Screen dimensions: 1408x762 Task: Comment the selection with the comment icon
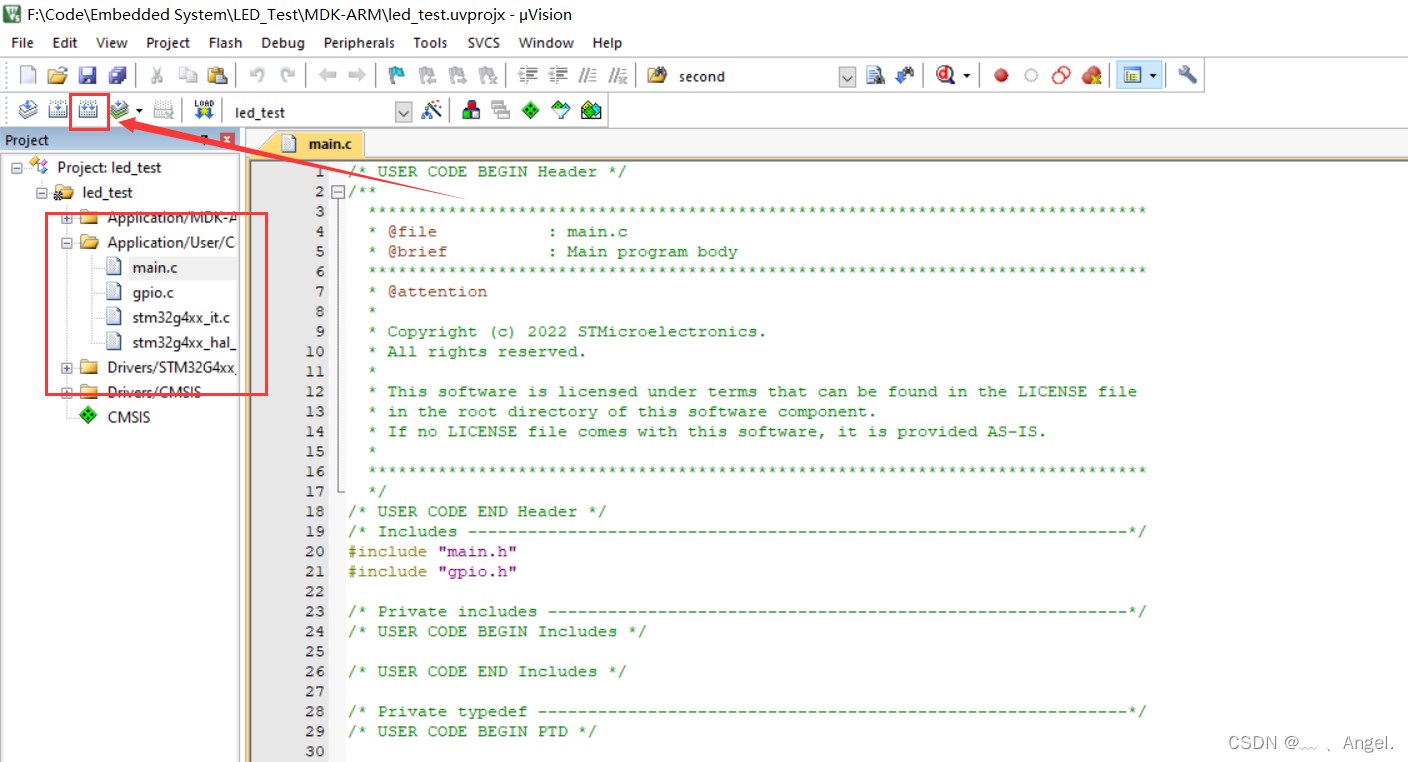(x=589, y=75)
